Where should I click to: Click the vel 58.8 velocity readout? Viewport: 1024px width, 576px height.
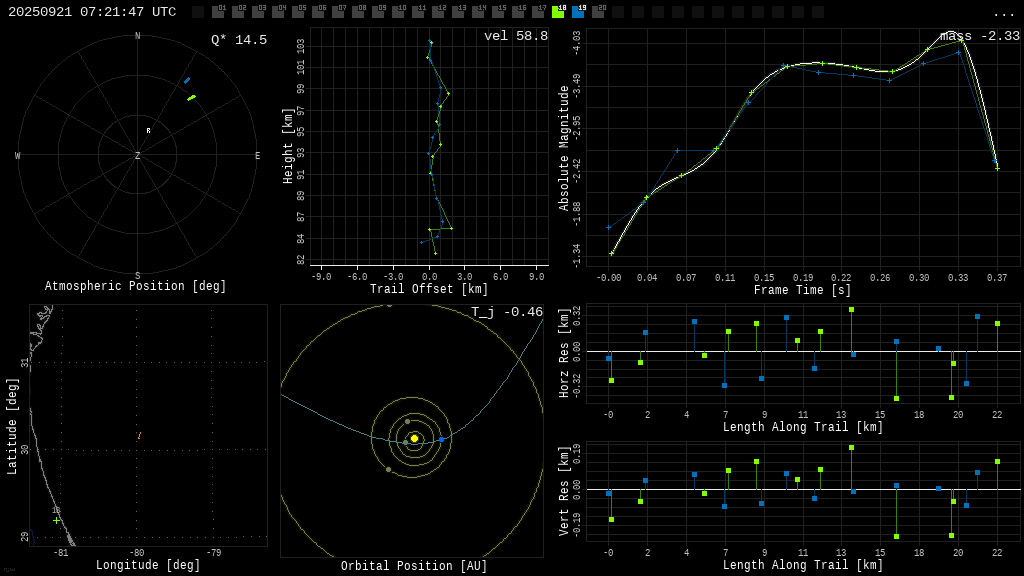516,36
